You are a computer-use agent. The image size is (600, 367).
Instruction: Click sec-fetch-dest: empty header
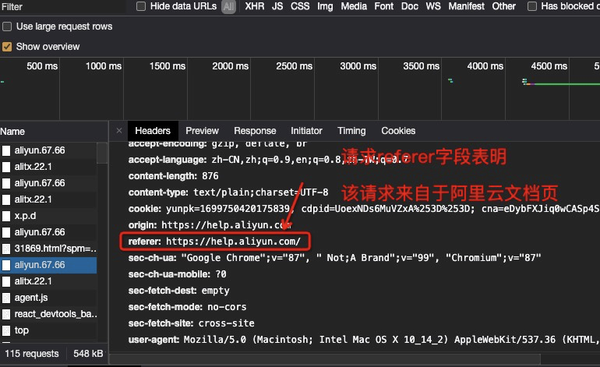(x=179, y=291)
